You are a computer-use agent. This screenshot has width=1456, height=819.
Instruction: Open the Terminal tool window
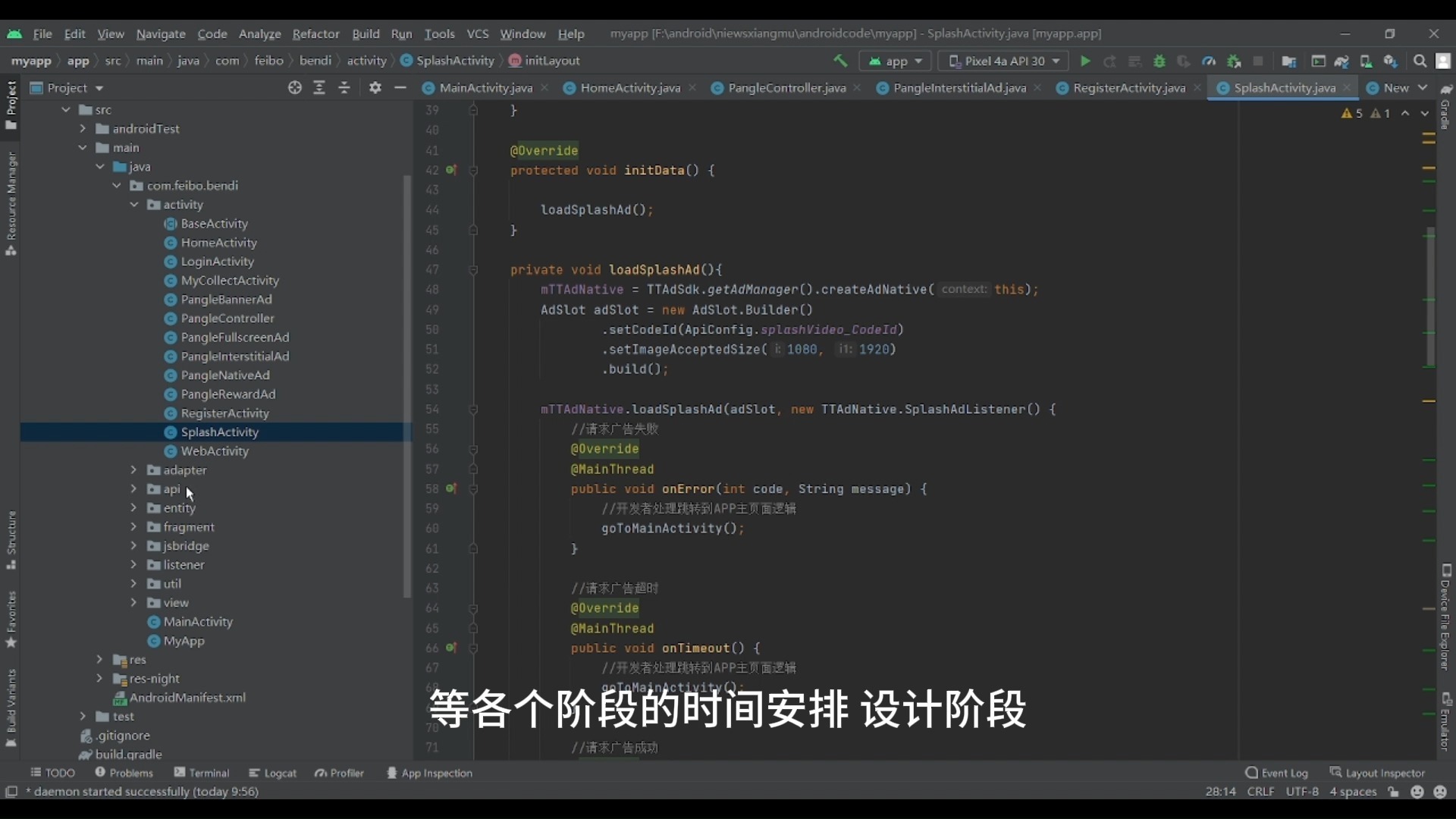[x=202, y=773]
